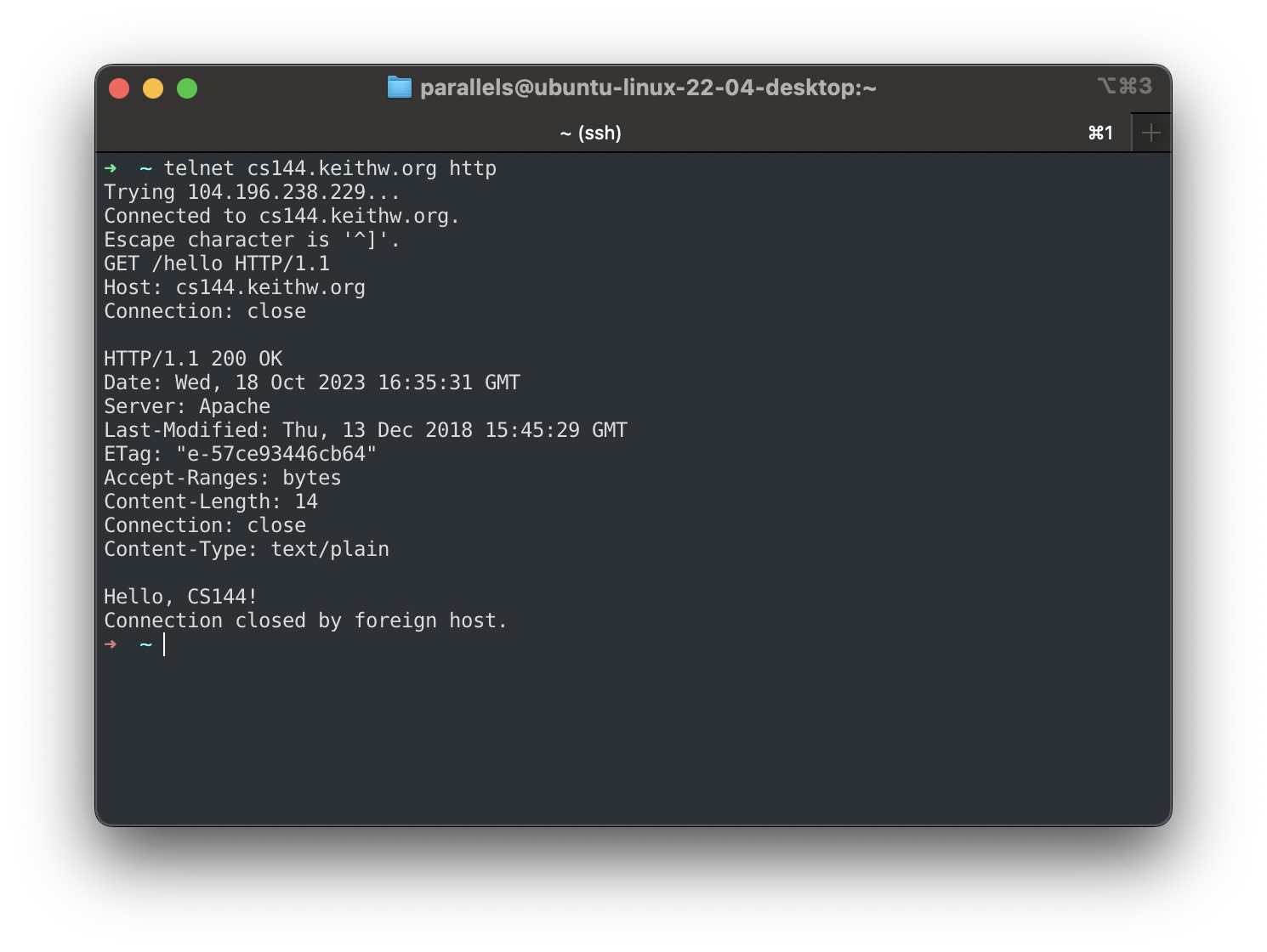Click the window title parallels@ubuntu-linux-22-04-desktop
The height and width of the screenshot is (952, 1267).
[646, 87]
